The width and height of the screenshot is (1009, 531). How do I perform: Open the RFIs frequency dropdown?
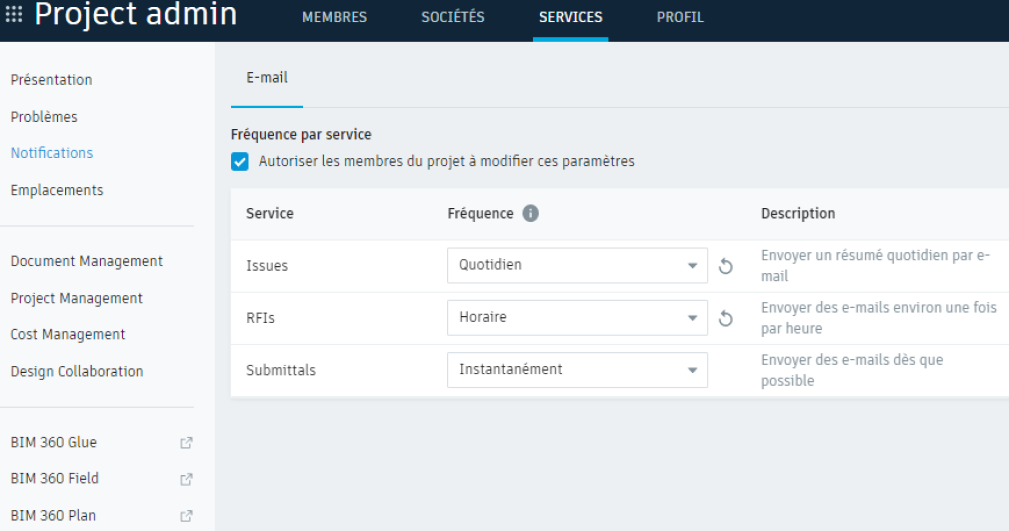[577, 318]
